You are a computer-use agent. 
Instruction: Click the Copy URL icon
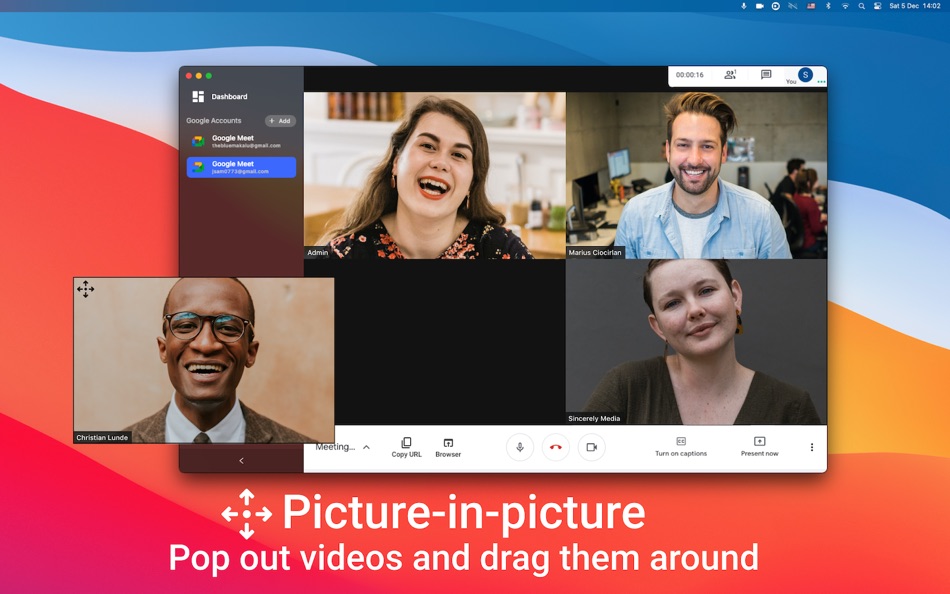click(x=406, y=443)
